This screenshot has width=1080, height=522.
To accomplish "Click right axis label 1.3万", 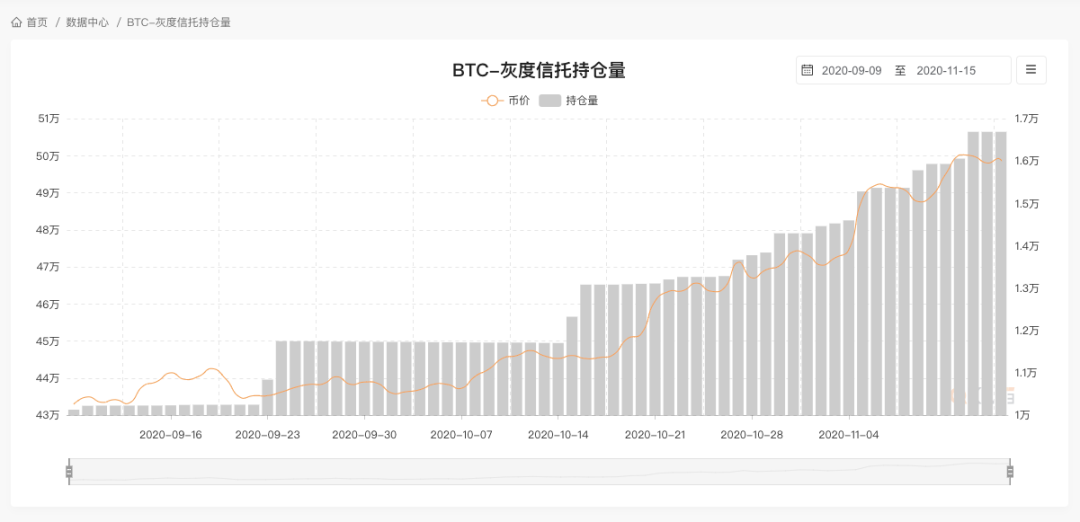I will pyautogui.click(x=1027, y=288).
